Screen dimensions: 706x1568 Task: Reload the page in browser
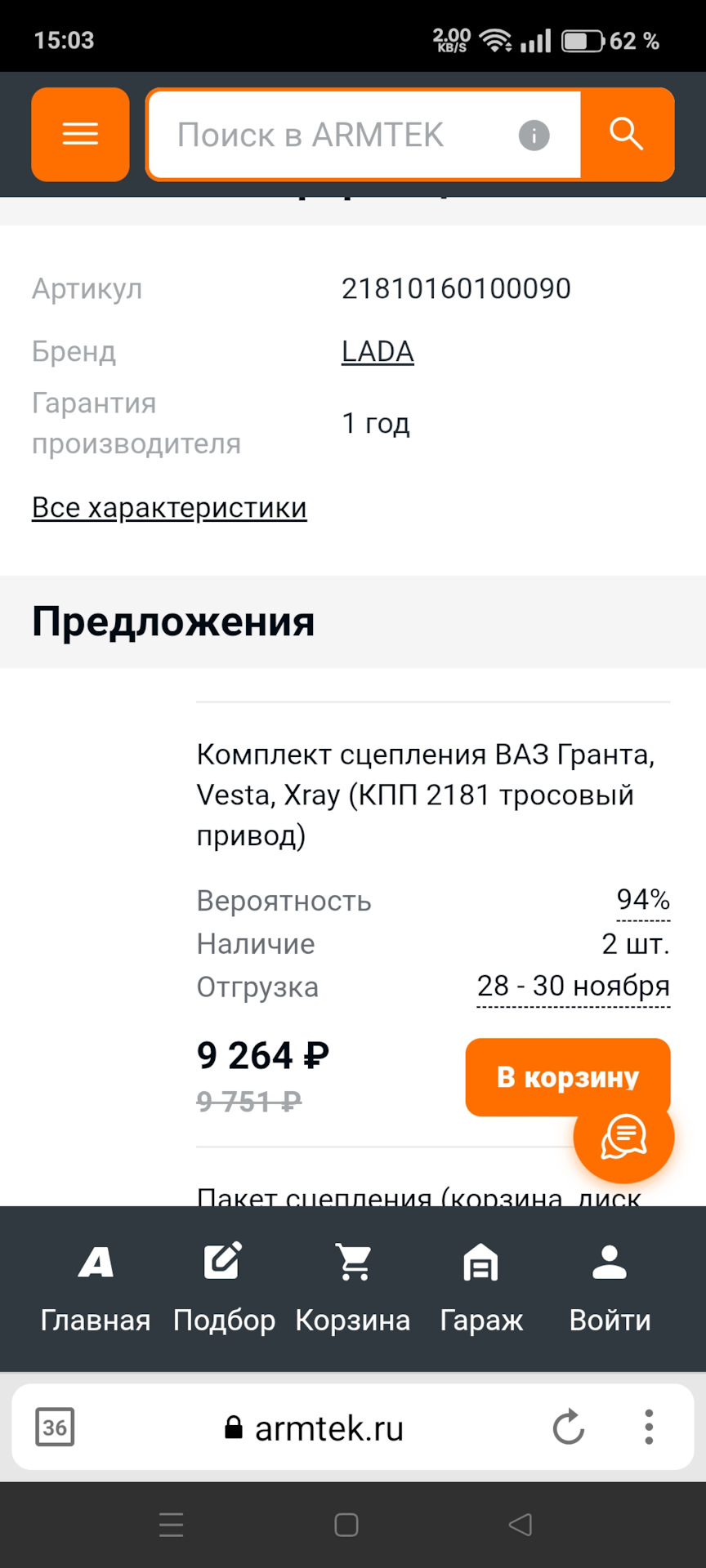[x=568, y=1427]
